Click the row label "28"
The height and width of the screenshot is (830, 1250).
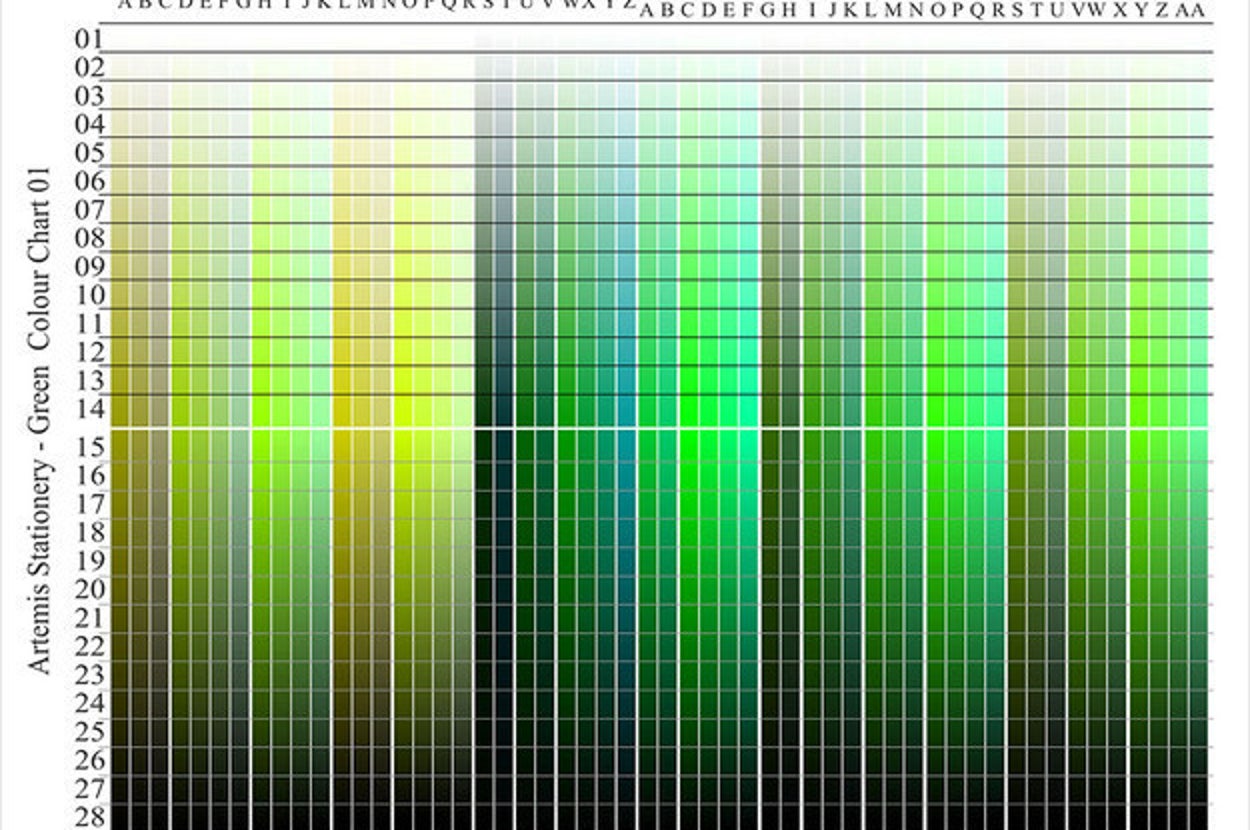[x=89, y=815]
